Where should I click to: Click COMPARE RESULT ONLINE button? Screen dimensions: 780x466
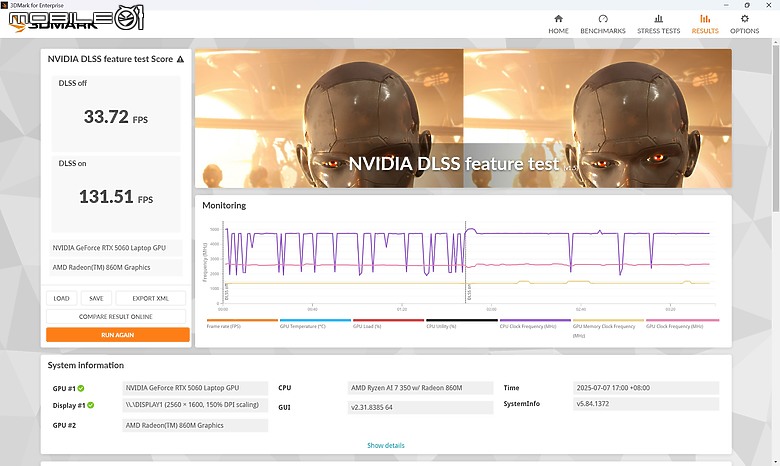116,316
